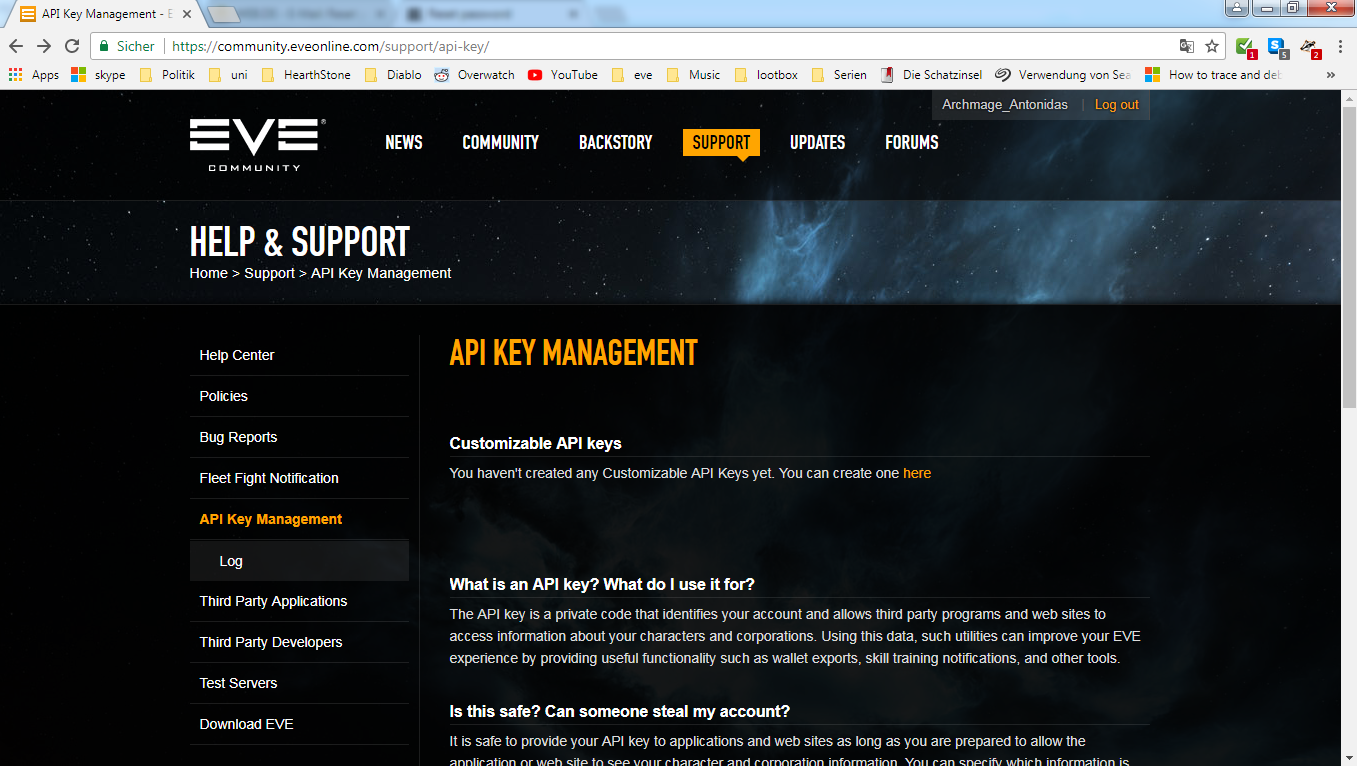Bookmark this page with the star icon
Screen dimensions: 1357x766
click(x=1212, y=46)
